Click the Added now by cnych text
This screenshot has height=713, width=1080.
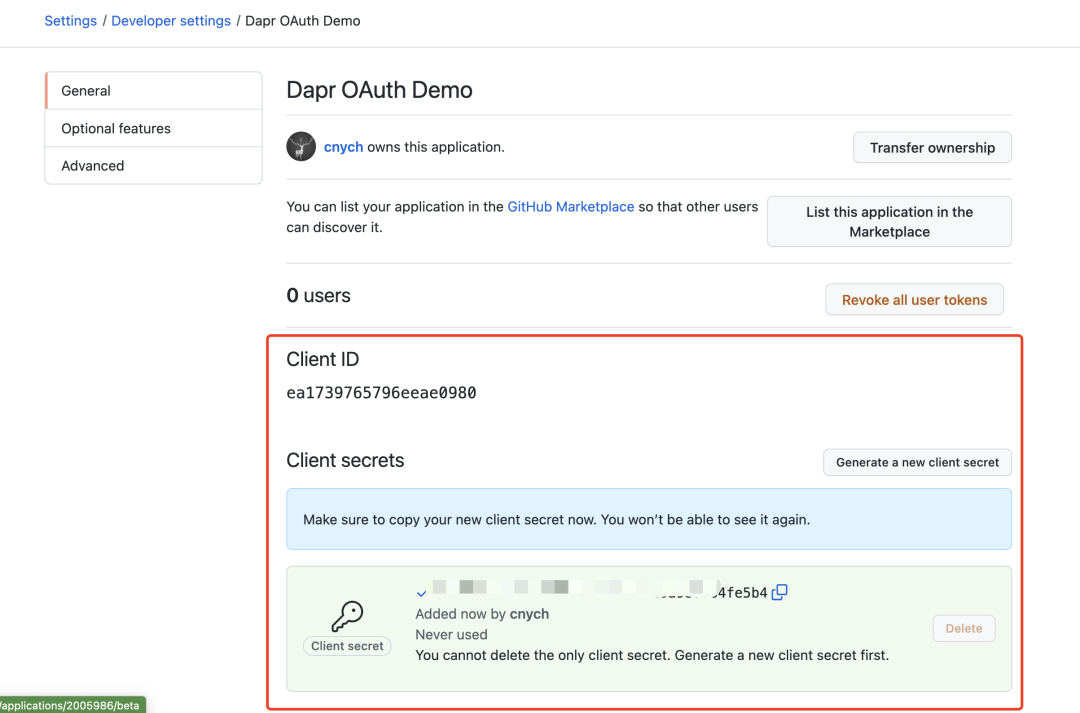pos(482,614)
